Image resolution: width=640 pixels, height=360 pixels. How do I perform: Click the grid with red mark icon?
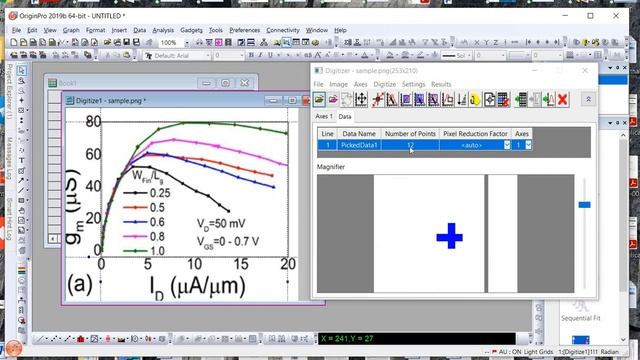point(503,99)
